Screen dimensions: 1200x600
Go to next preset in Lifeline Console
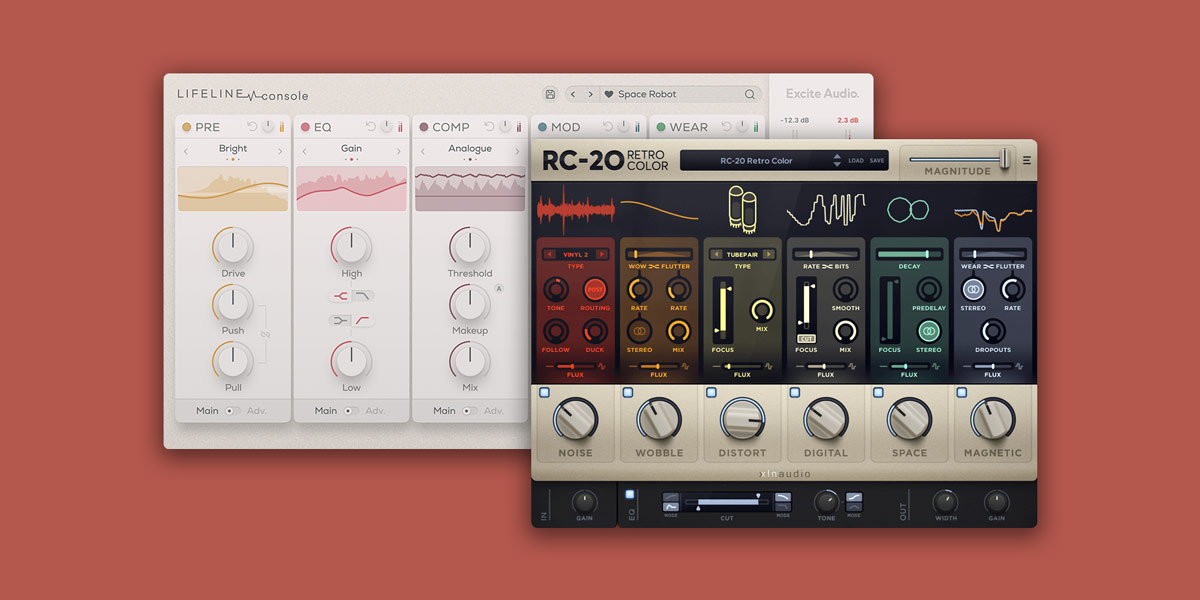[x=590, y=94]
